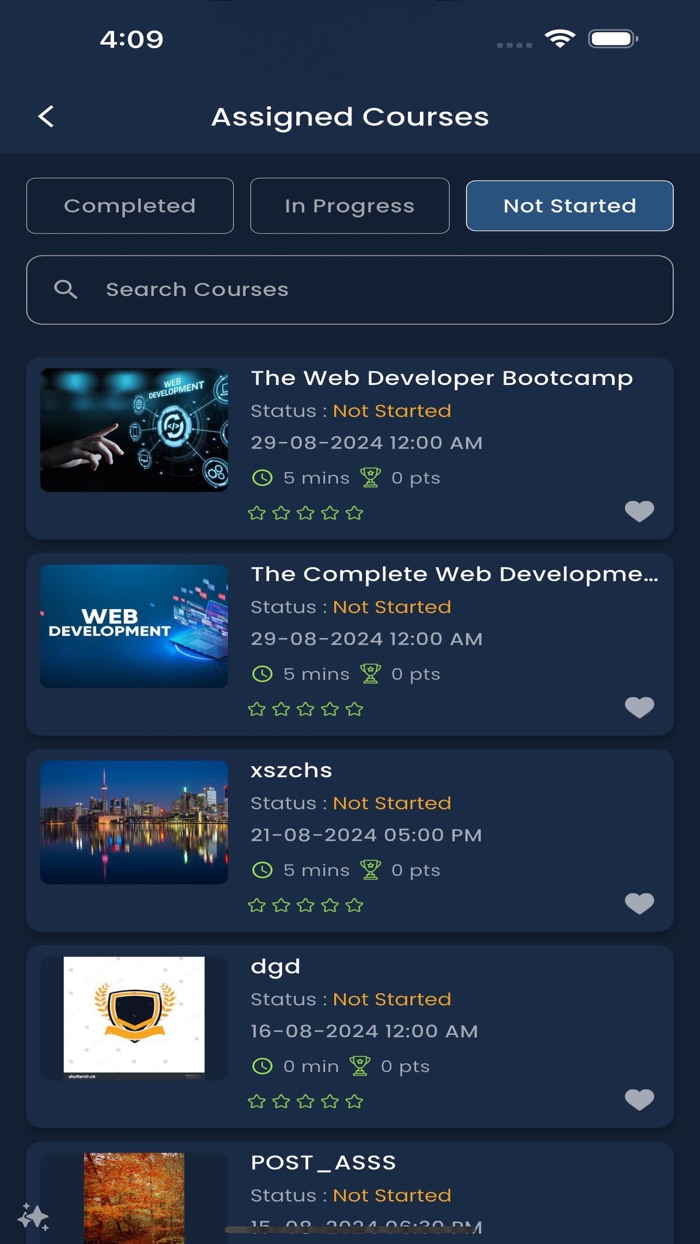The width and height of the screenshot is (700, 1244).
Task: Click Not Started status on dgd
Action: tap(392, 999)
